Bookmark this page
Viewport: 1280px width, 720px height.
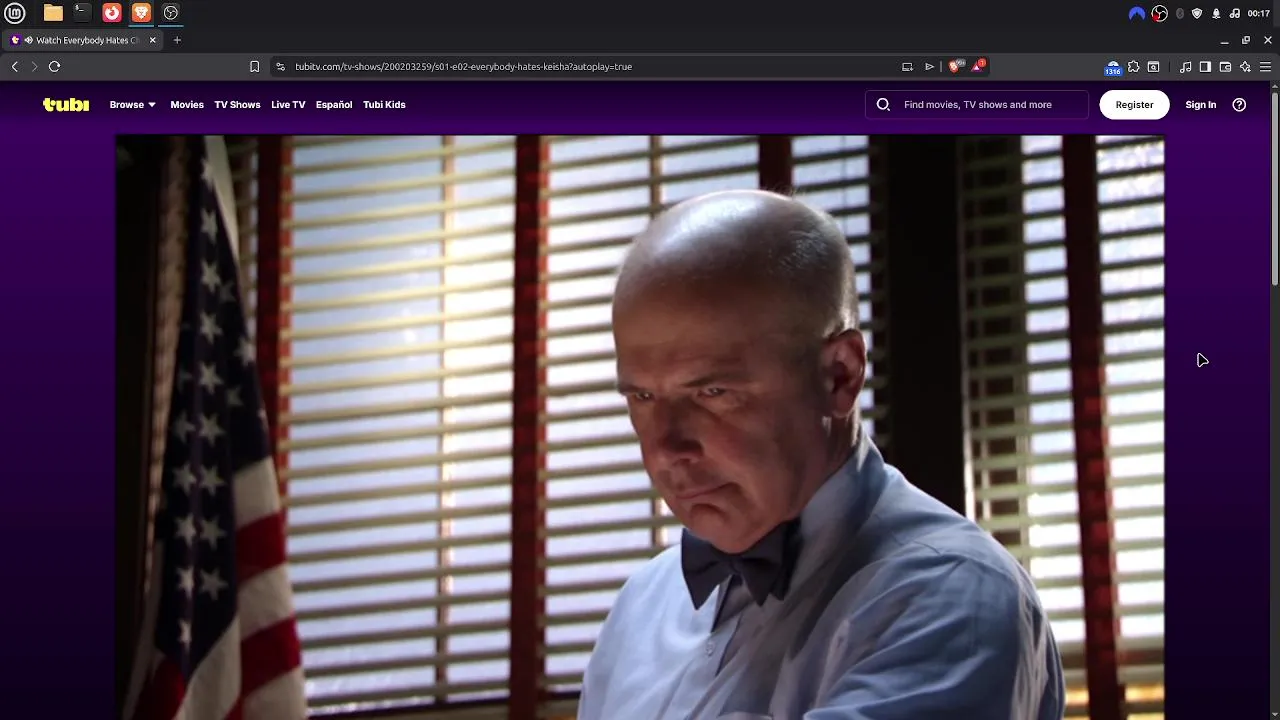[x=254, y=66]
